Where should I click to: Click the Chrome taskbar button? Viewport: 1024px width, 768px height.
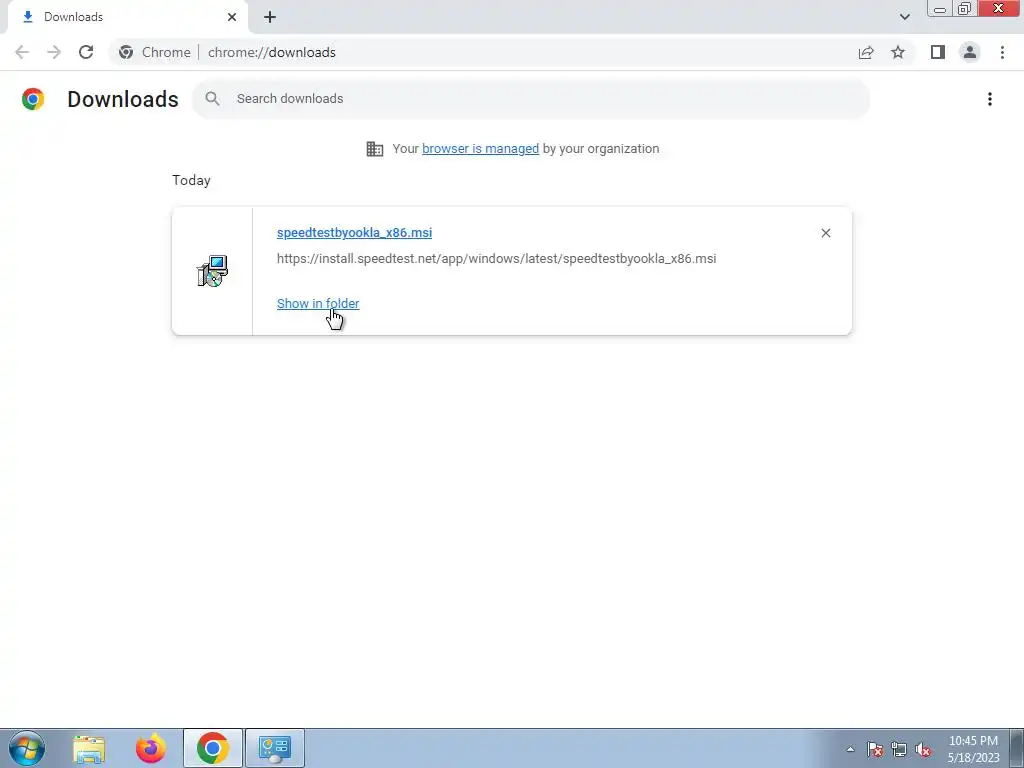213,748
